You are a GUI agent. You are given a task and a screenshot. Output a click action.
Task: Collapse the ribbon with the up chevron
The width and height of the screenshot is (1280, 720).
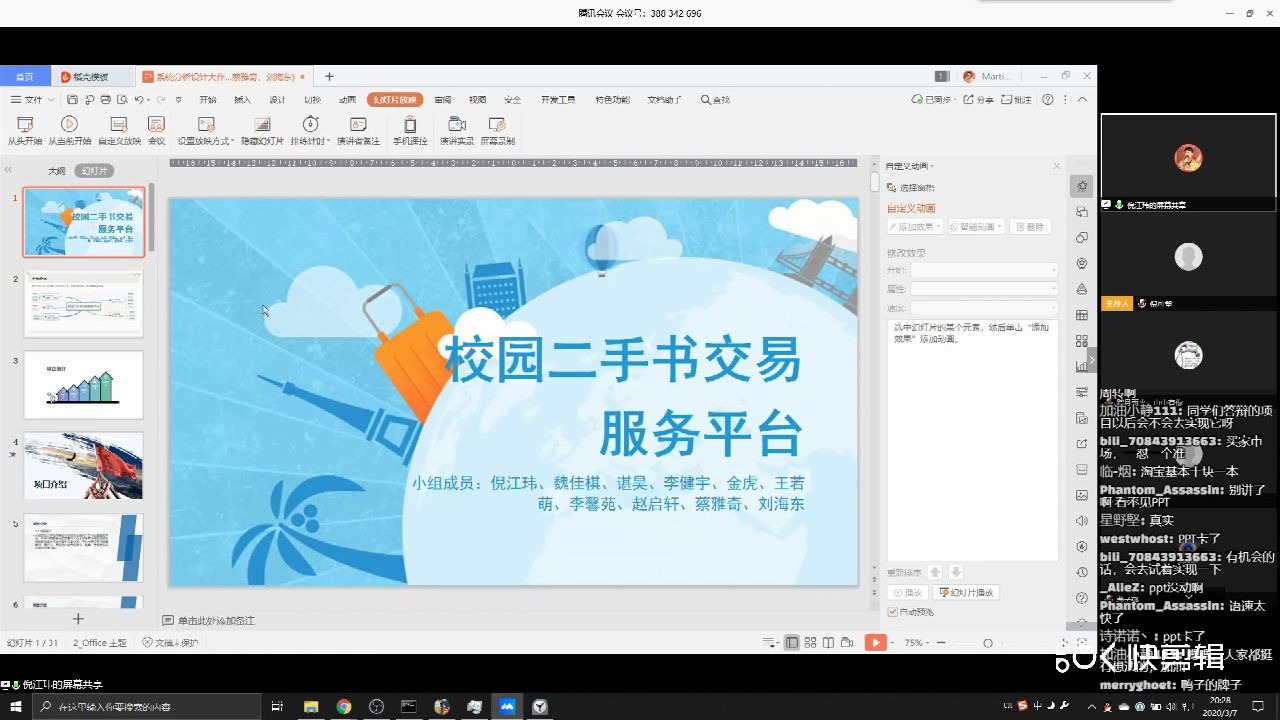coord(1082,100)
